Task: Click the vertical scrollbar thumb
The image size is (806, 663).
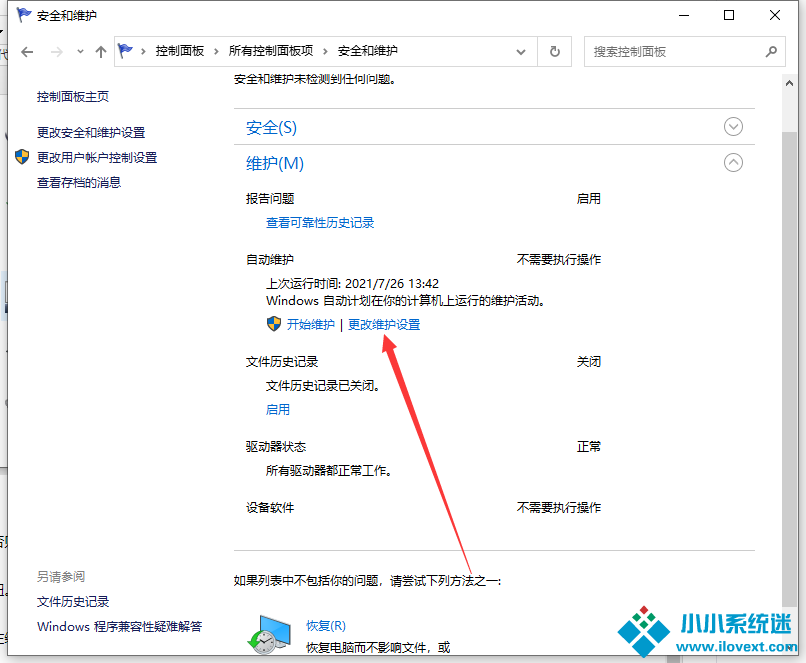Action: pos(790,369)
